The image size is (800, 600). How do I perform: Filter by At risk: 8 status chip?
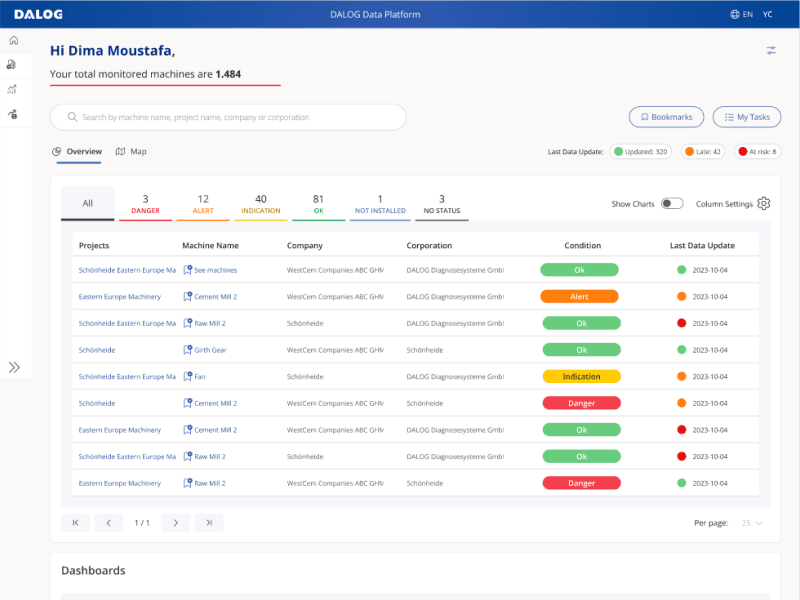[757, 152]
